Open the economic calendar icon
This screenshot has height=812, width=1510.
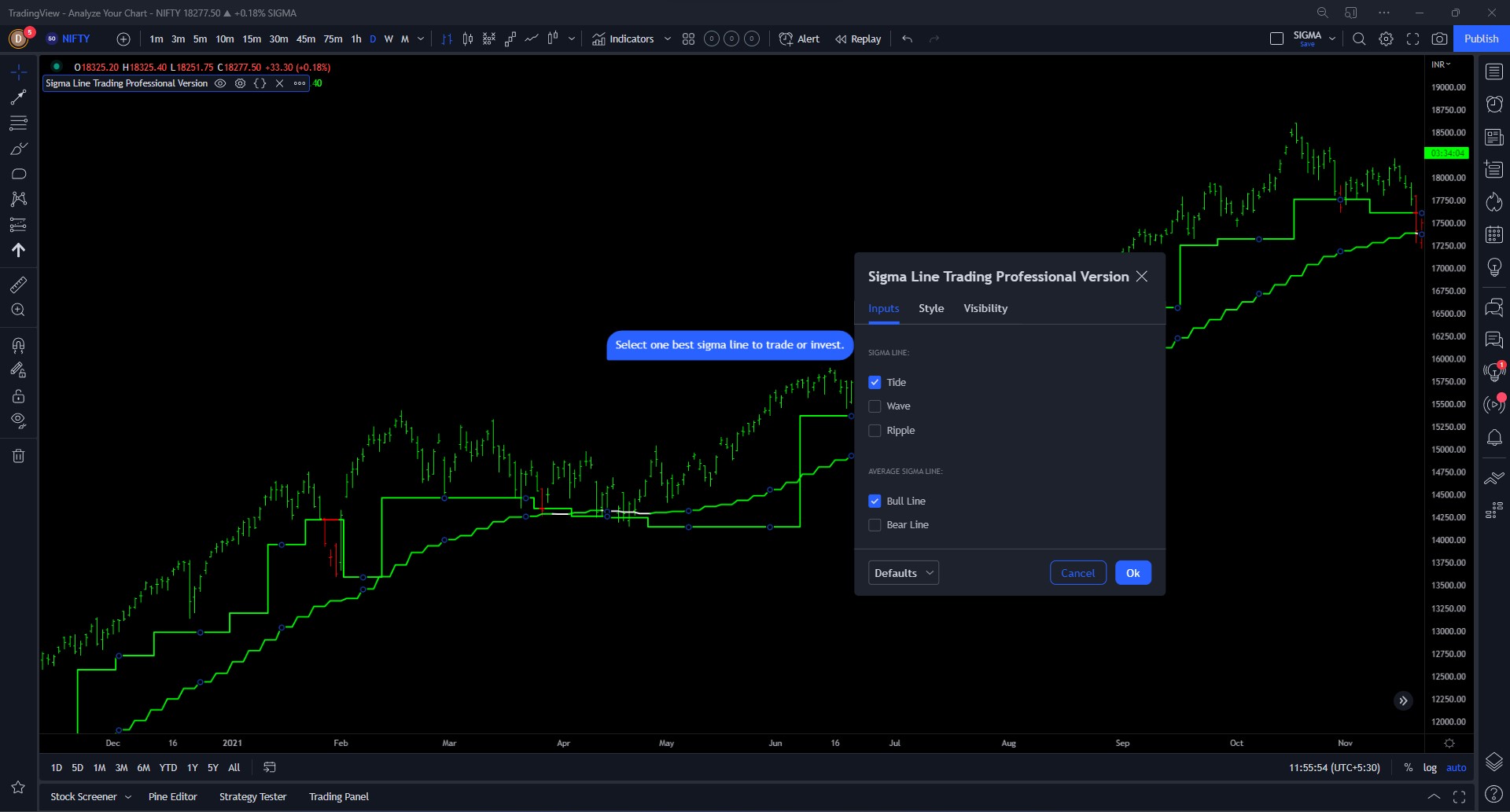click(1493, 234)
